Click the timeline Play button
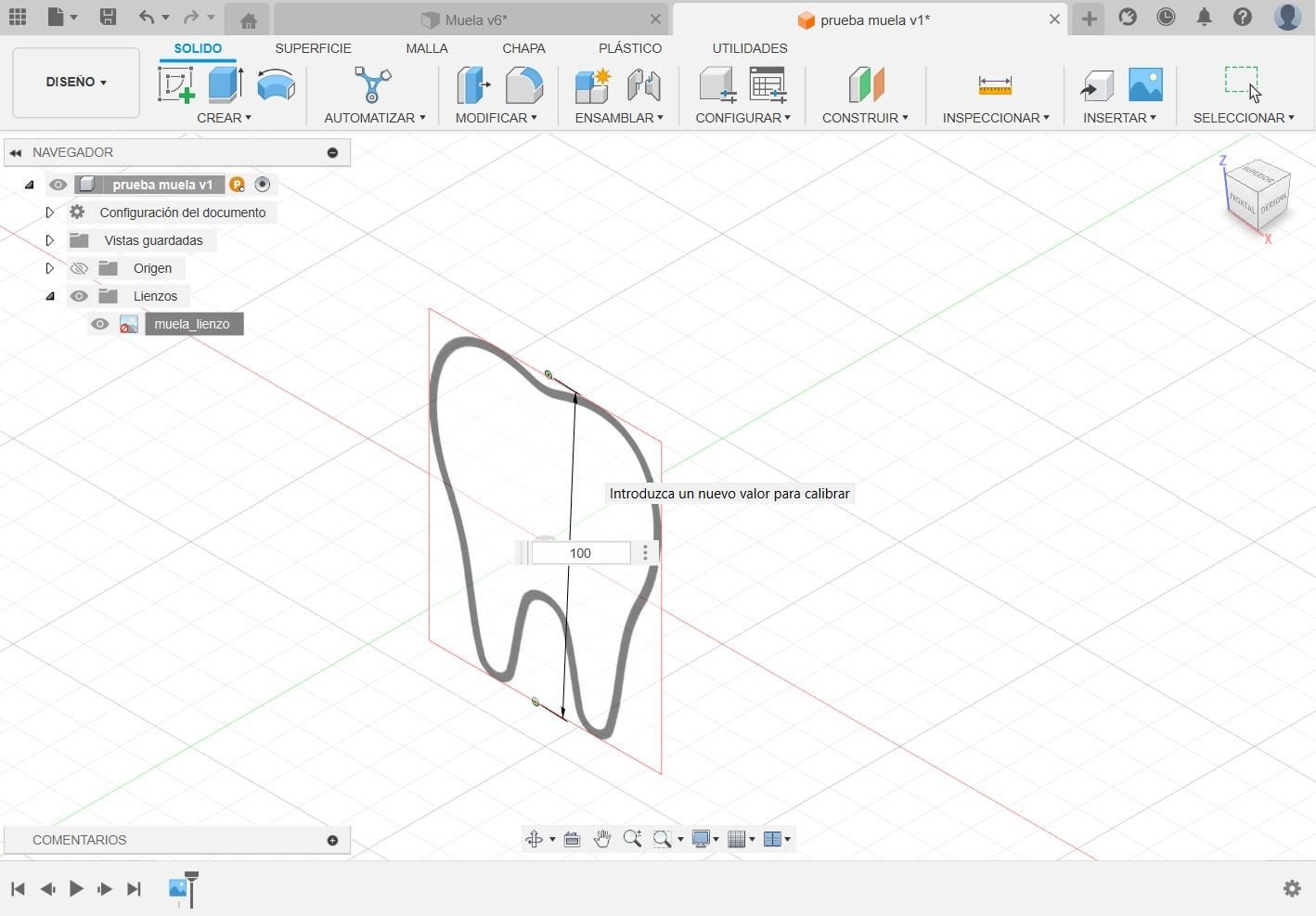 click(x=76, y=889)
